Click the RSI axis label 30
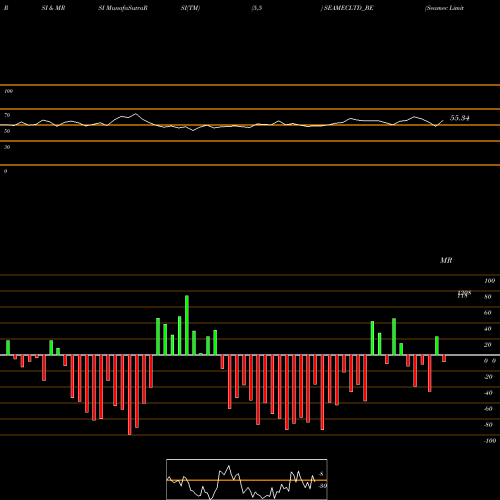Screen dimensions: 500x500 tap(7, 147)
